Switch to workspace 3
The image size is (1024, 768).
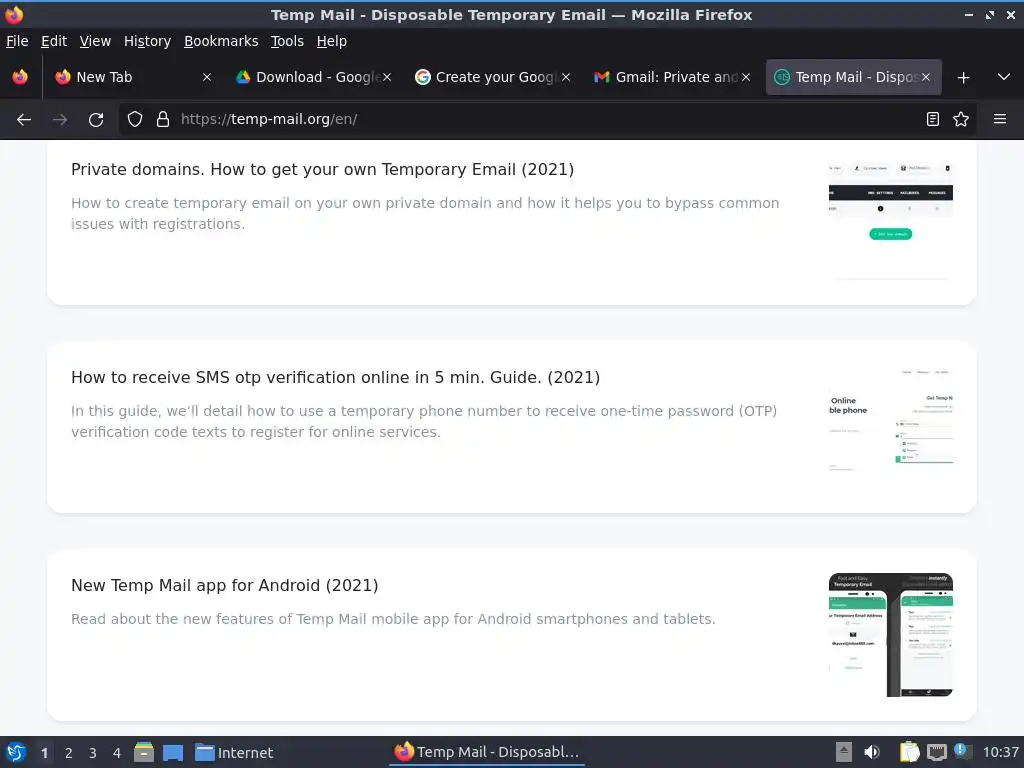tap(93, 753)
